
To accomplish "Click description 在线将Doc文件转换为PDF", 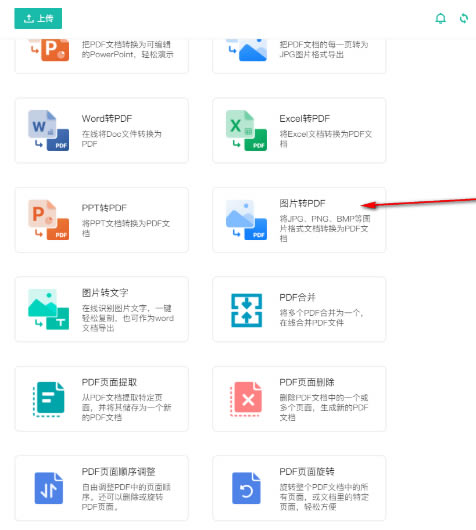I will [x=122, y=139].
